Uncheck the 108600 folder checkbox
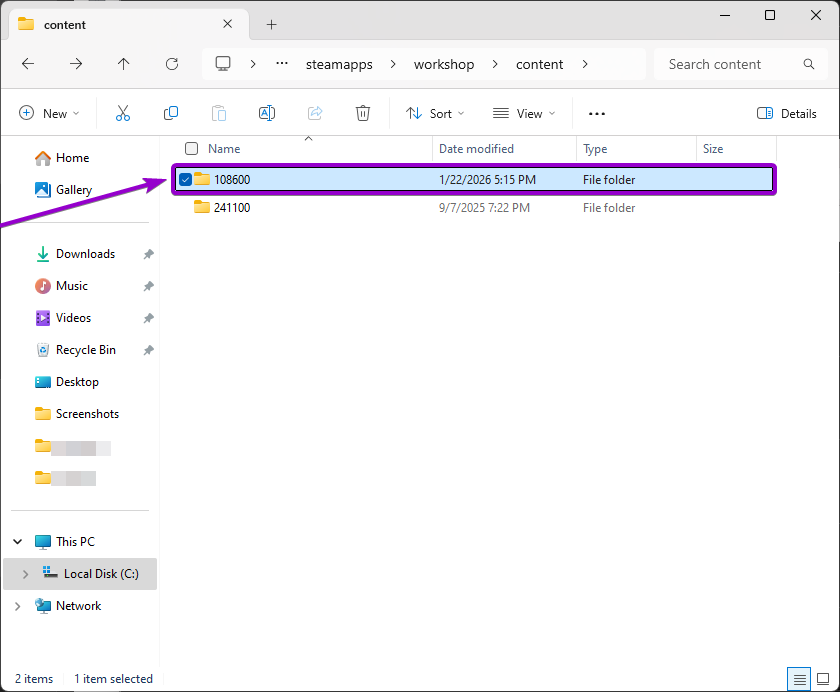This screenshot has height=692, width=840. [185, 179]
